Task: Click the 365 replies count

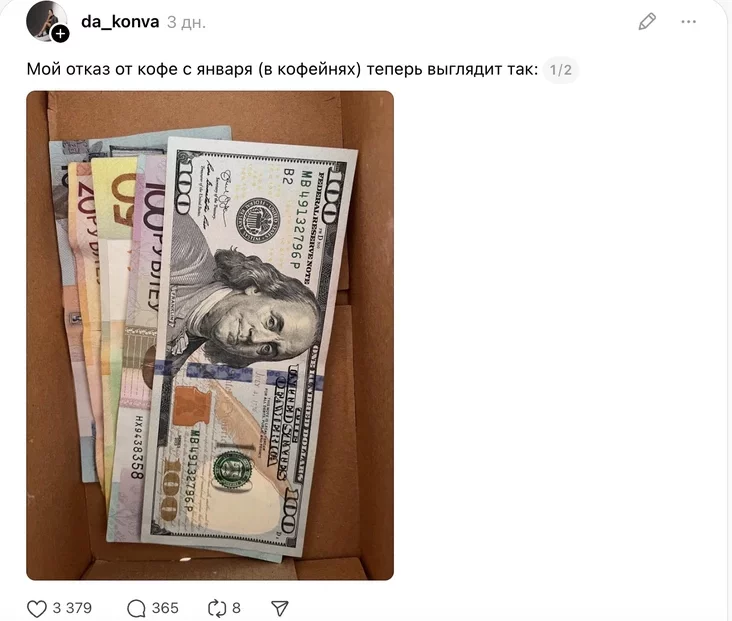Action: point(165,608)
